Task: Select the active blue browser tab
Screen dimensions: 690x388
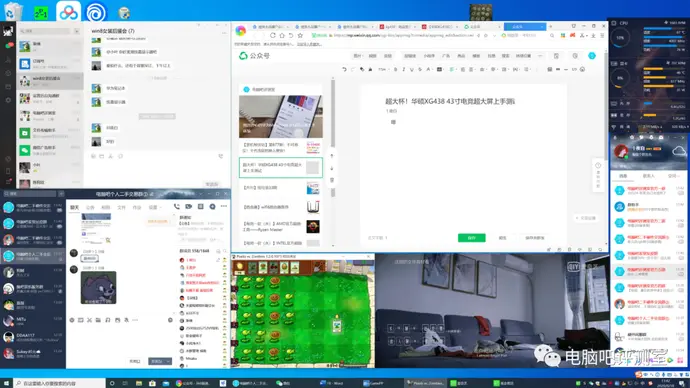Action: point(525,26)
